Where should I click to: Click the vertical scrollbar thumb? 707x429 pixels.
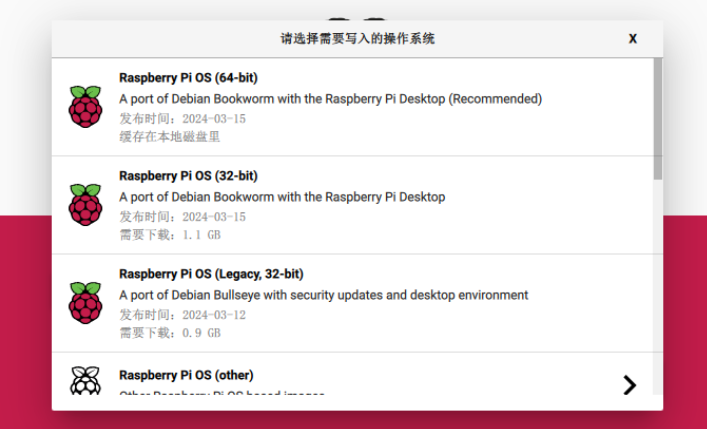pyautogui.click(x=658, y=118)
